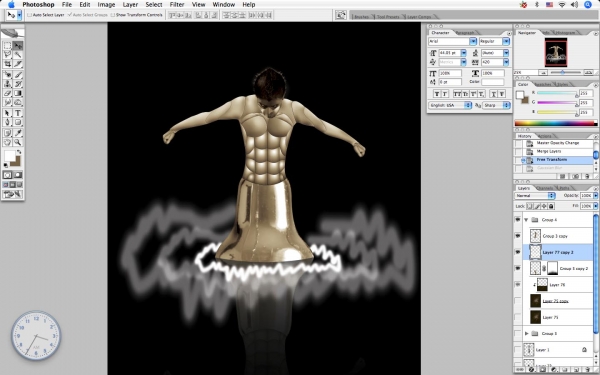
Task: Select the Rectangular Marquee tool
Action: (x=7, y=46)
